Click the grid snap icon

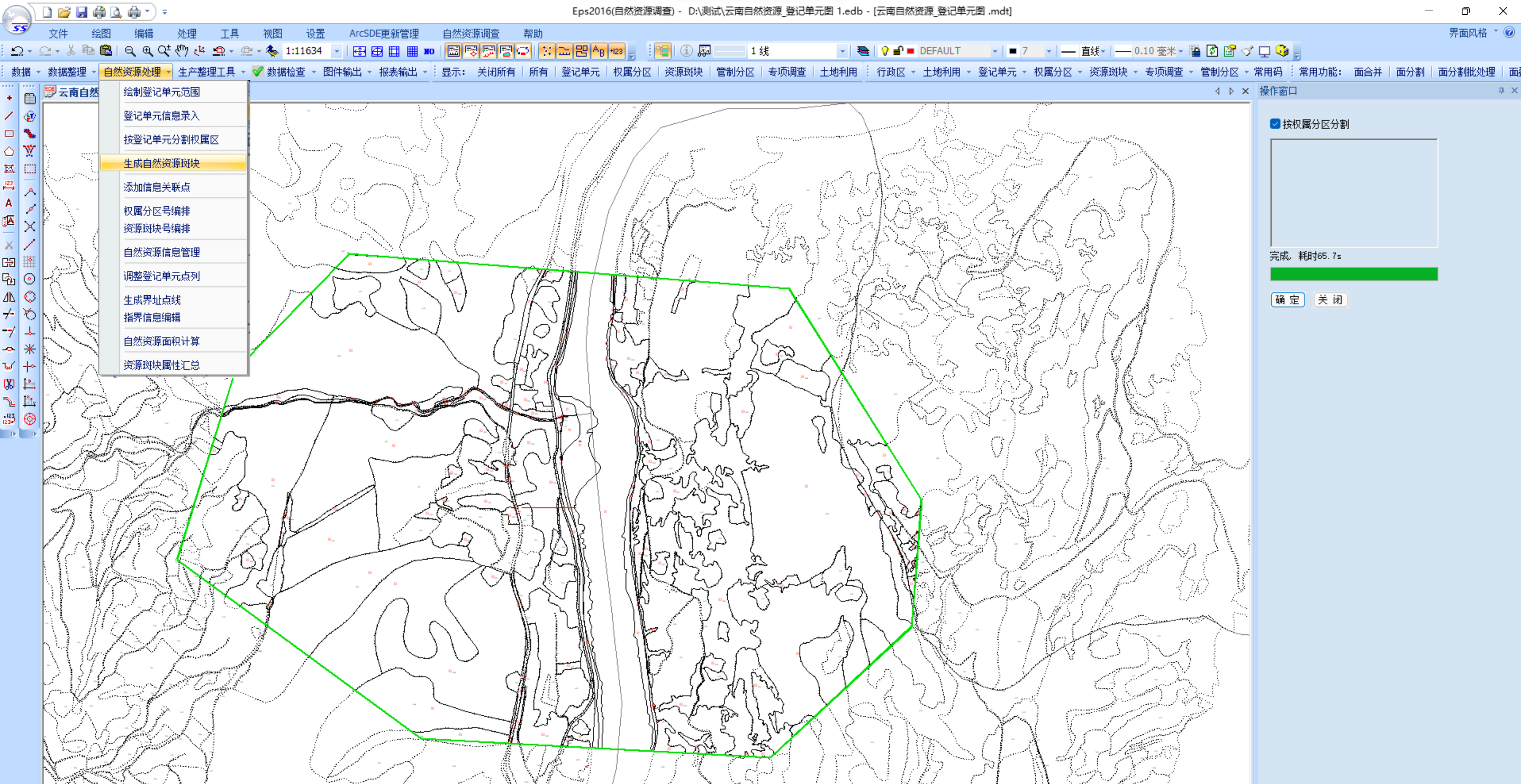(x=30, y=261)
